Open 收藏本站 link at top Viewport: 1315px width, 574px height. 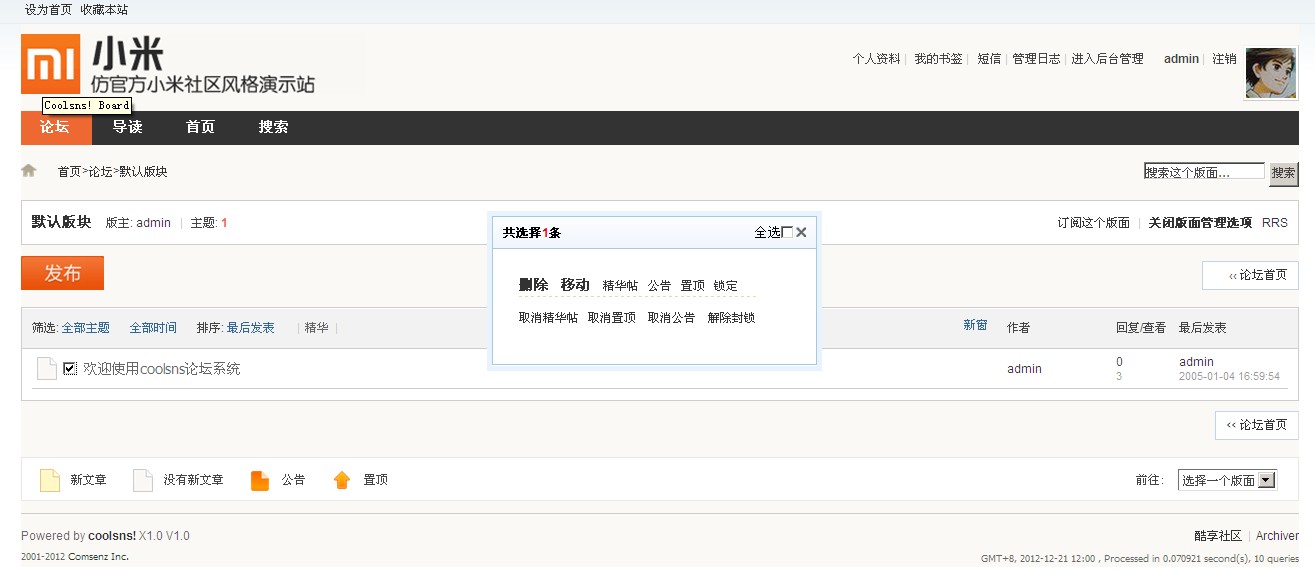pos(104,9)
